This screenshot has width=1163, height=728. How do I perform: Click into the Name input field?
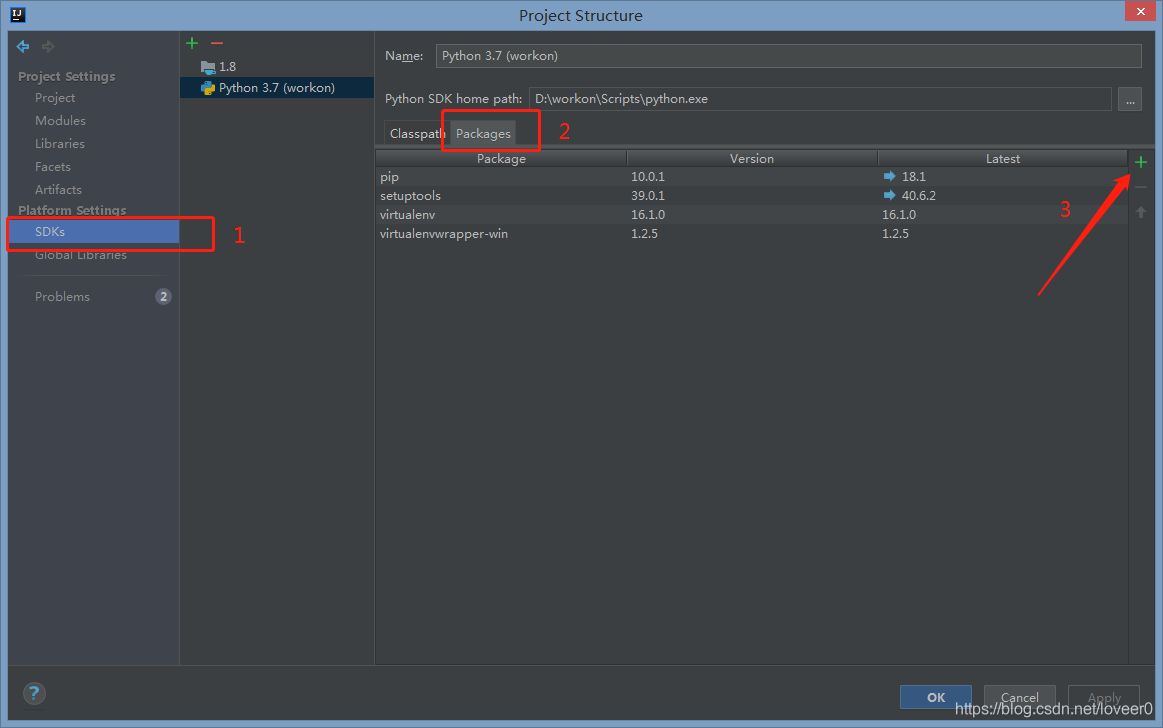click(x=788, y=56)
